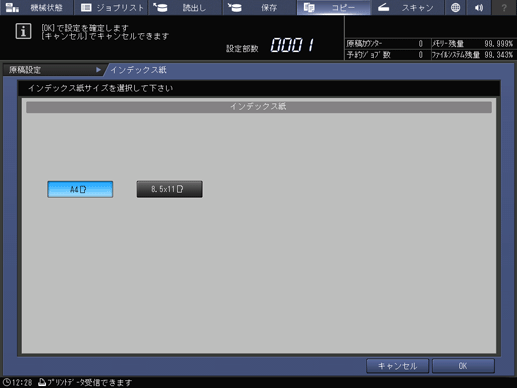Select 8.5x11 index paper size
The image size is (517, 388).
tap(169, 189)
